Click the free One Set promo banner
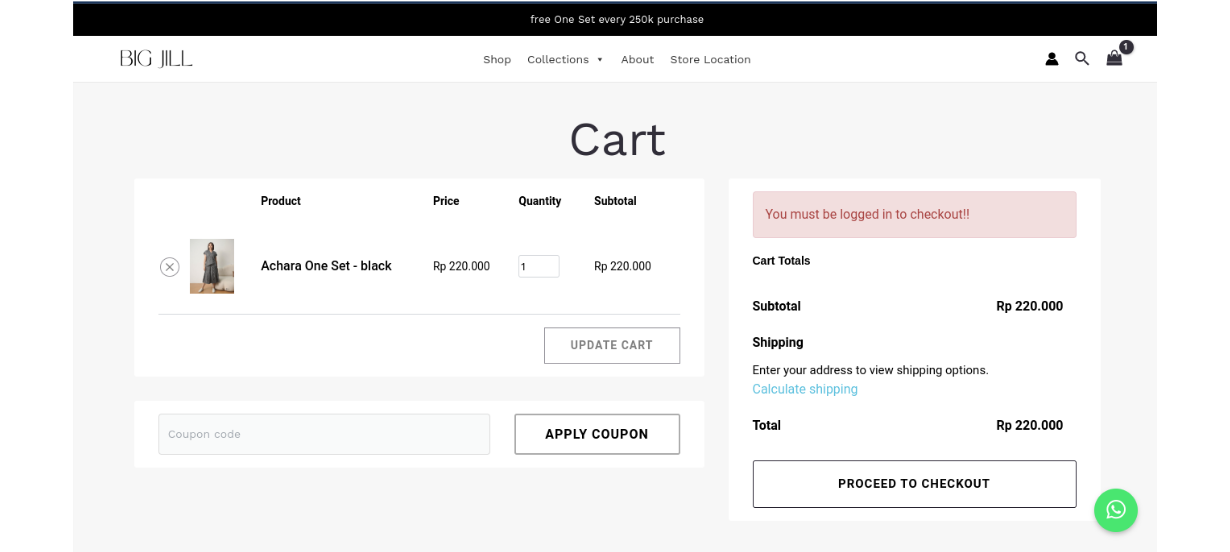The height and width of the screenshot is (552, 1230). 616,19
